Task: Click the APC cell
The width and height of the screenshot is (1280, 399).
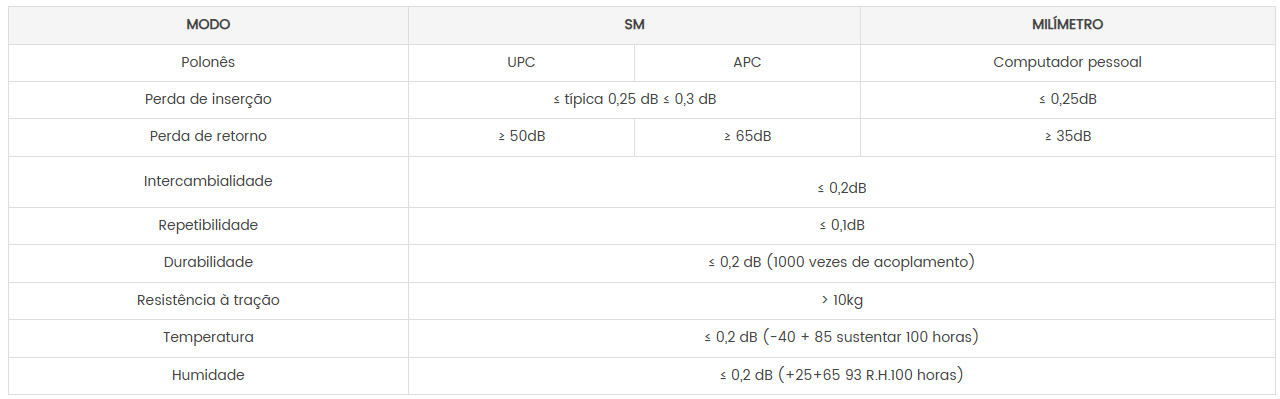Action: click(x=747, y=62)
